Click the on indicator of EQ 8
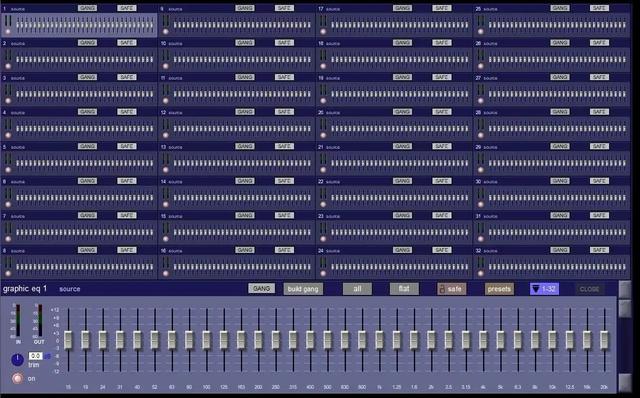The width and height of the screenshot is (640, 398). click(8, 273)
